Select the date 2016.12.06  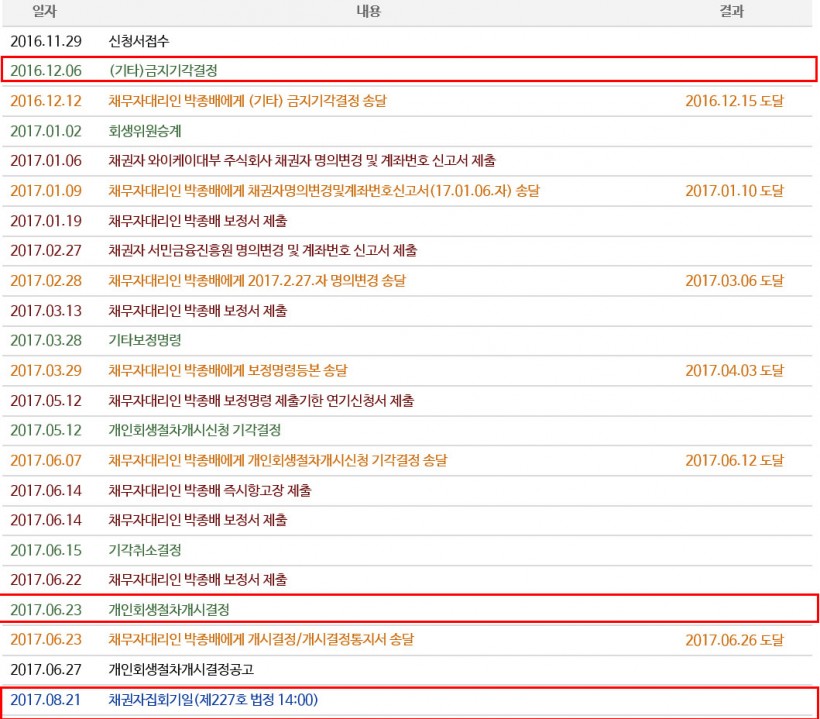(x=46, y=71)
